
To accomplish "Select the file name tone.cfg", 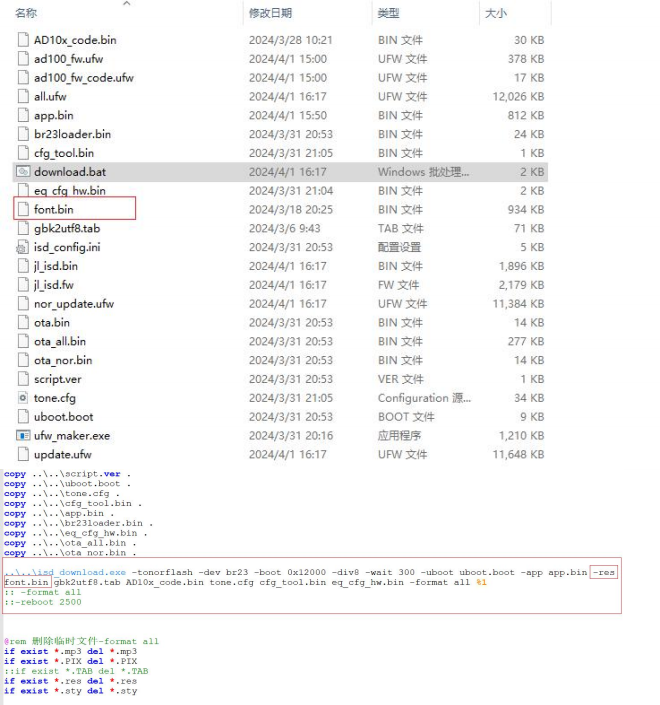I will pos(55,398).
